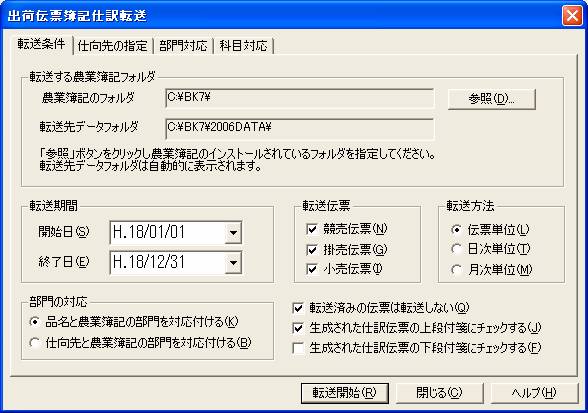Expand the 開始日 date dropdown
The height and width of the screenshot is (413, 588).
point(233,233)
